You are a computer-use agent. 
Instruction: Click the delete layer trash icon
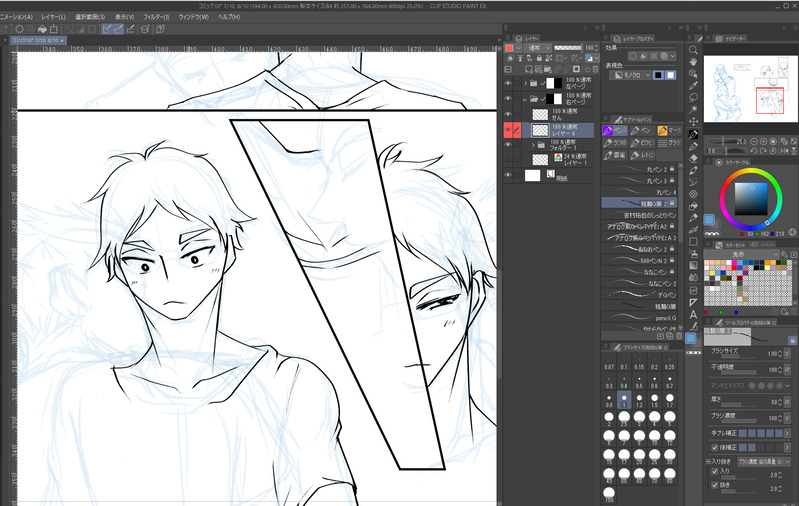pyautogui.click(x=595, y=69)
